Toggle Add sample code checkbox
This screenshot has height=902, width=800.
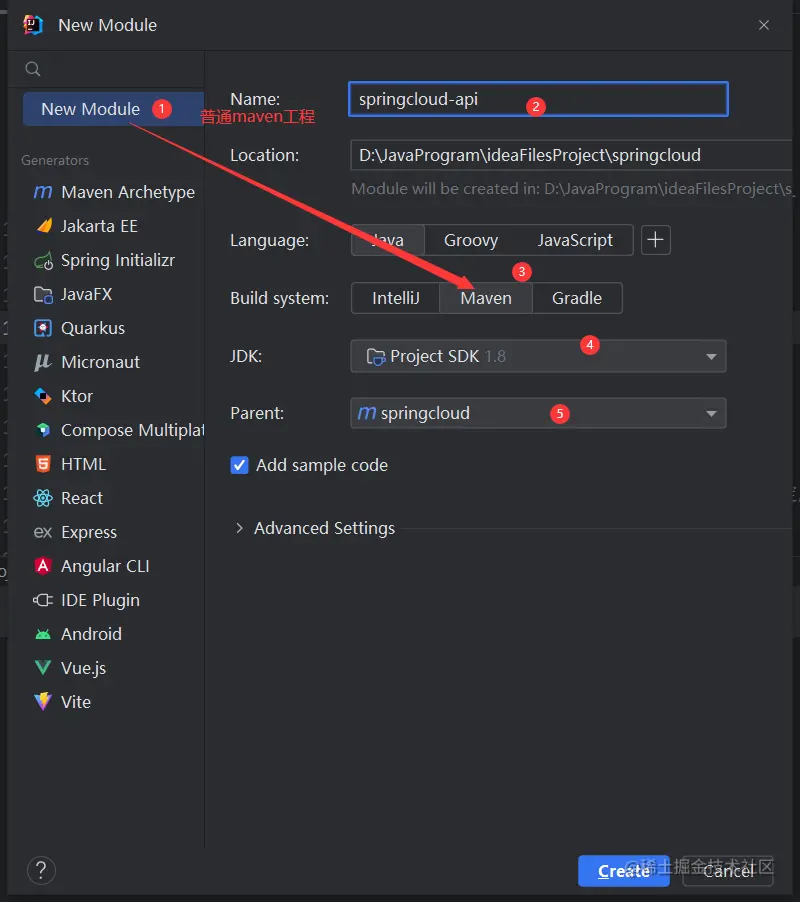pos(239,465)
